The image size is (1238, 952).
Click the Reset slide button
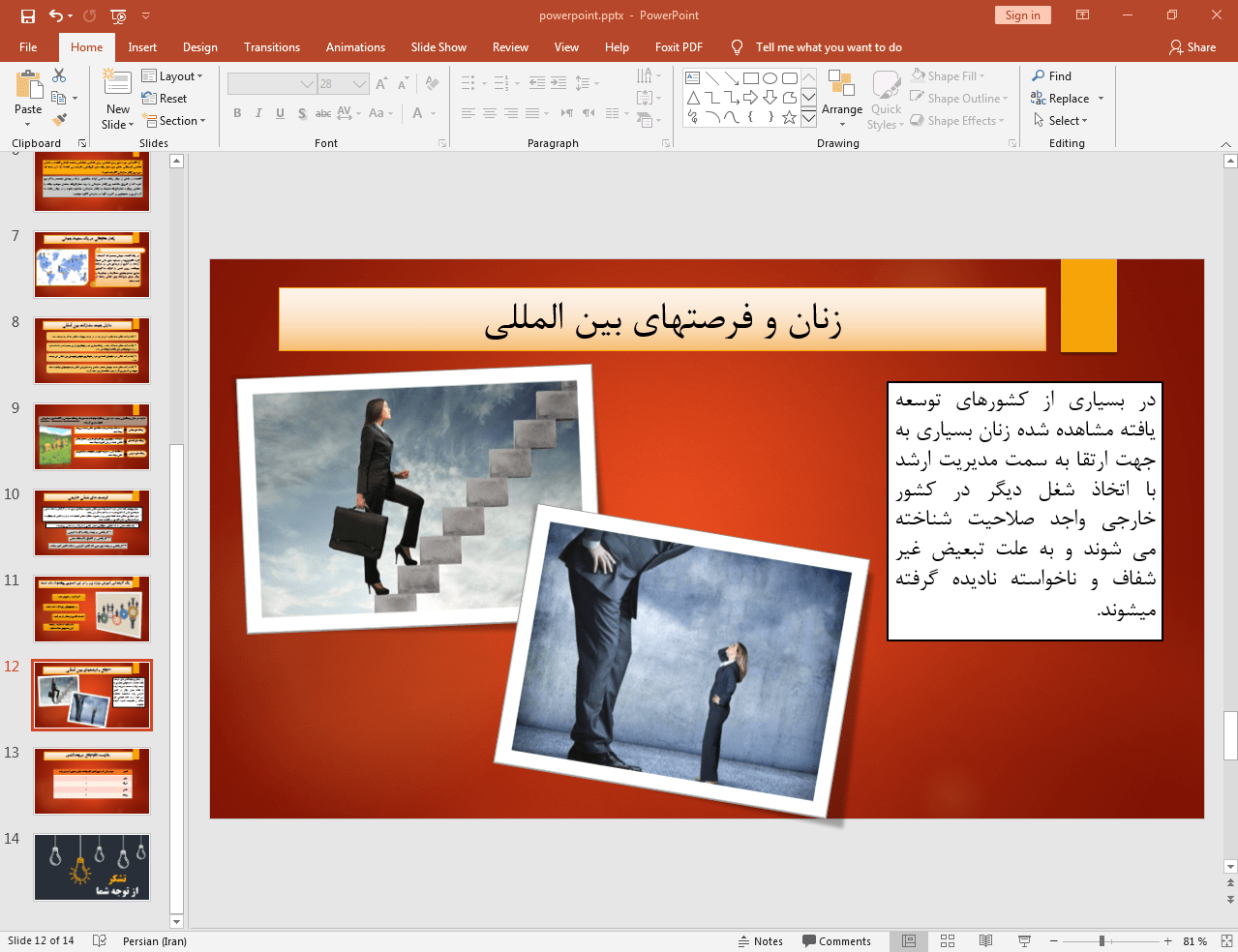pyautogui.click(x=165, y=99)
